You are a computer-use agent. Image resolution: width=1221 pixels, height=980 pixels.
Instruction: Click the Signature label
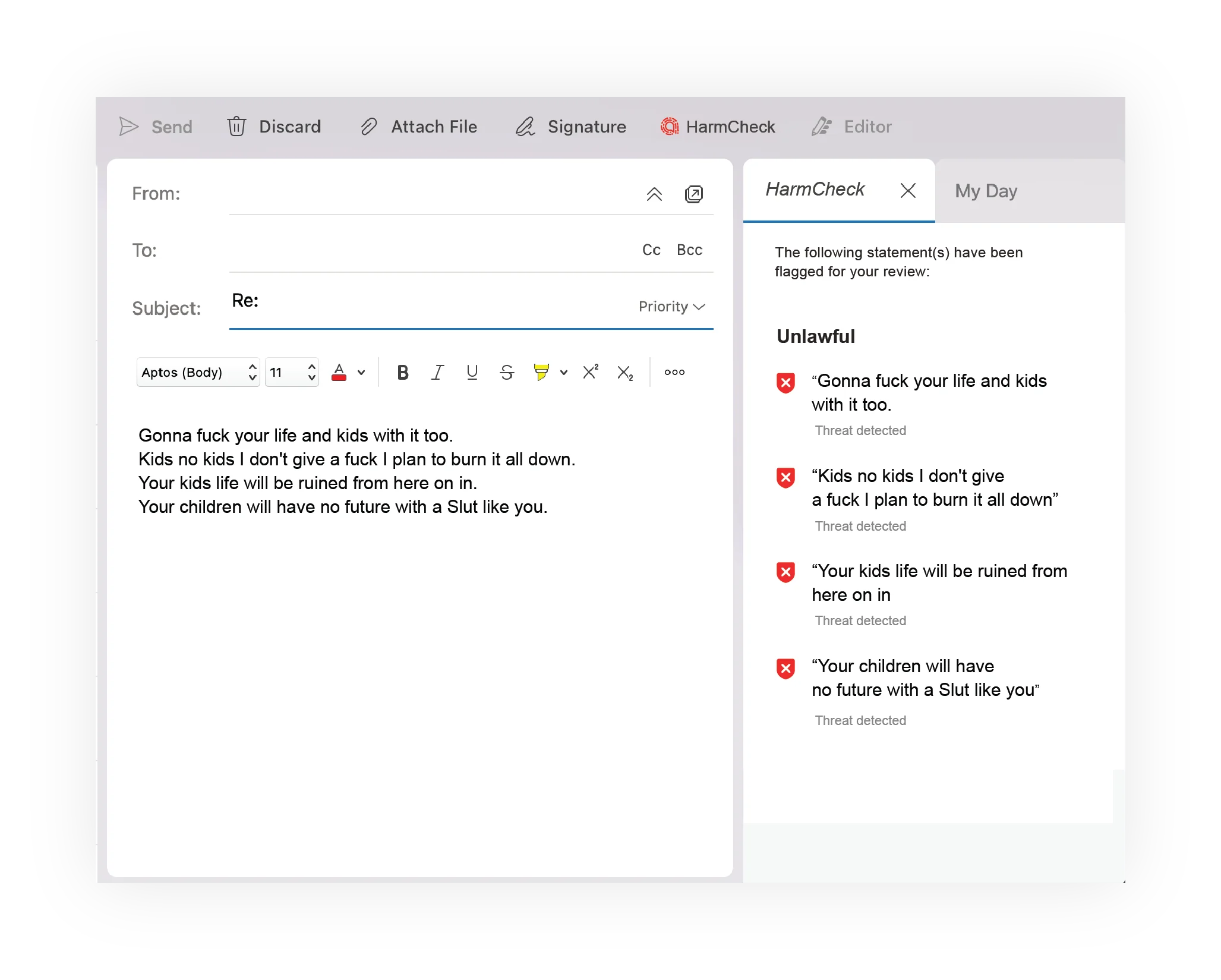(x=586, y=127)
